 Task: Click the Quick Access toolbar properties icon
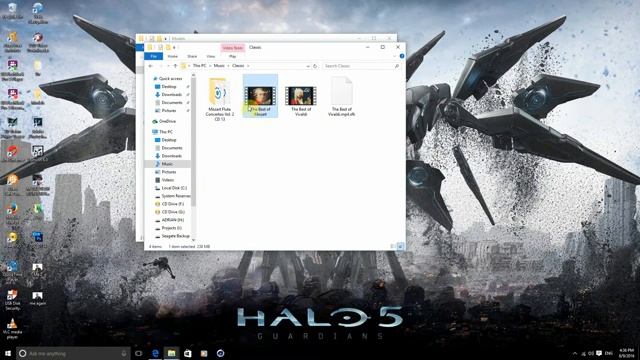(160, 47)
